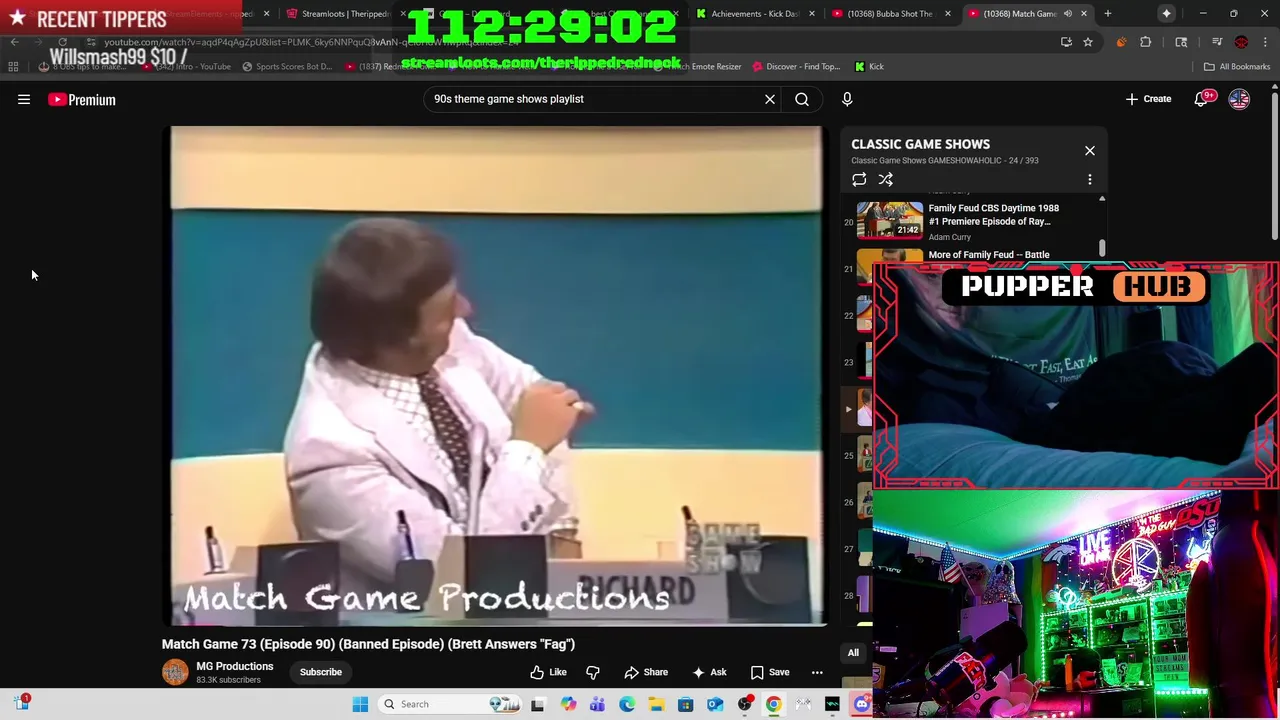Click the playlist panel scrollbar
Screen dimensions: 1280x720
point(1102,247)
